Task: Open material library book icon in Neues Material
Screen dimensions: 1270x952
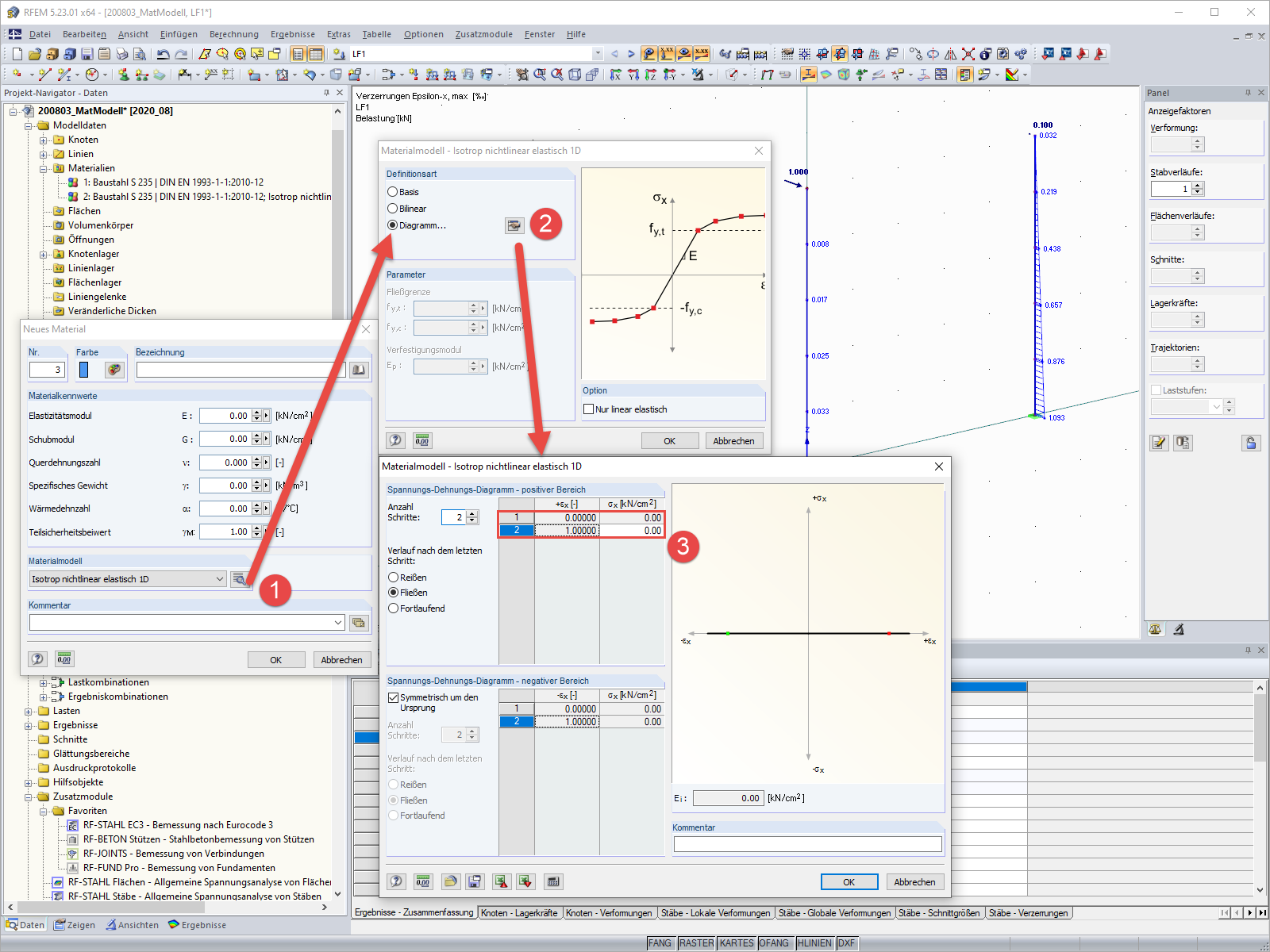Action: click(359, 370)
